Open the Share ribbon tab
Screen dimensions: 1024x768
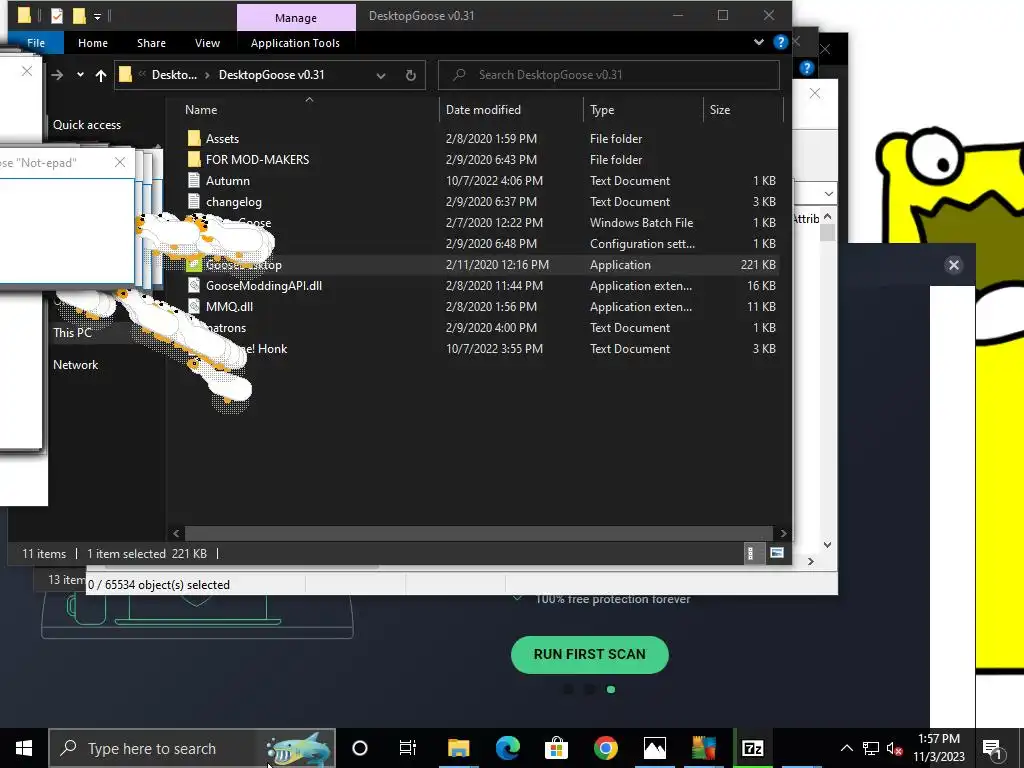(x=152, y=43)
